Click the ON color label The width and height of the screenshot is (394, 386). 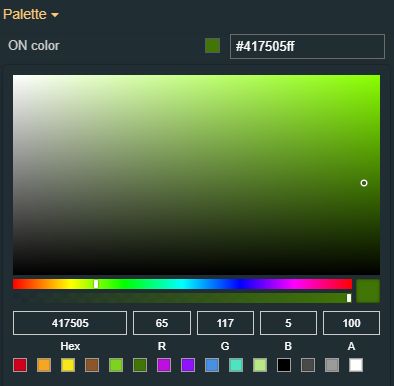[34, 46]
